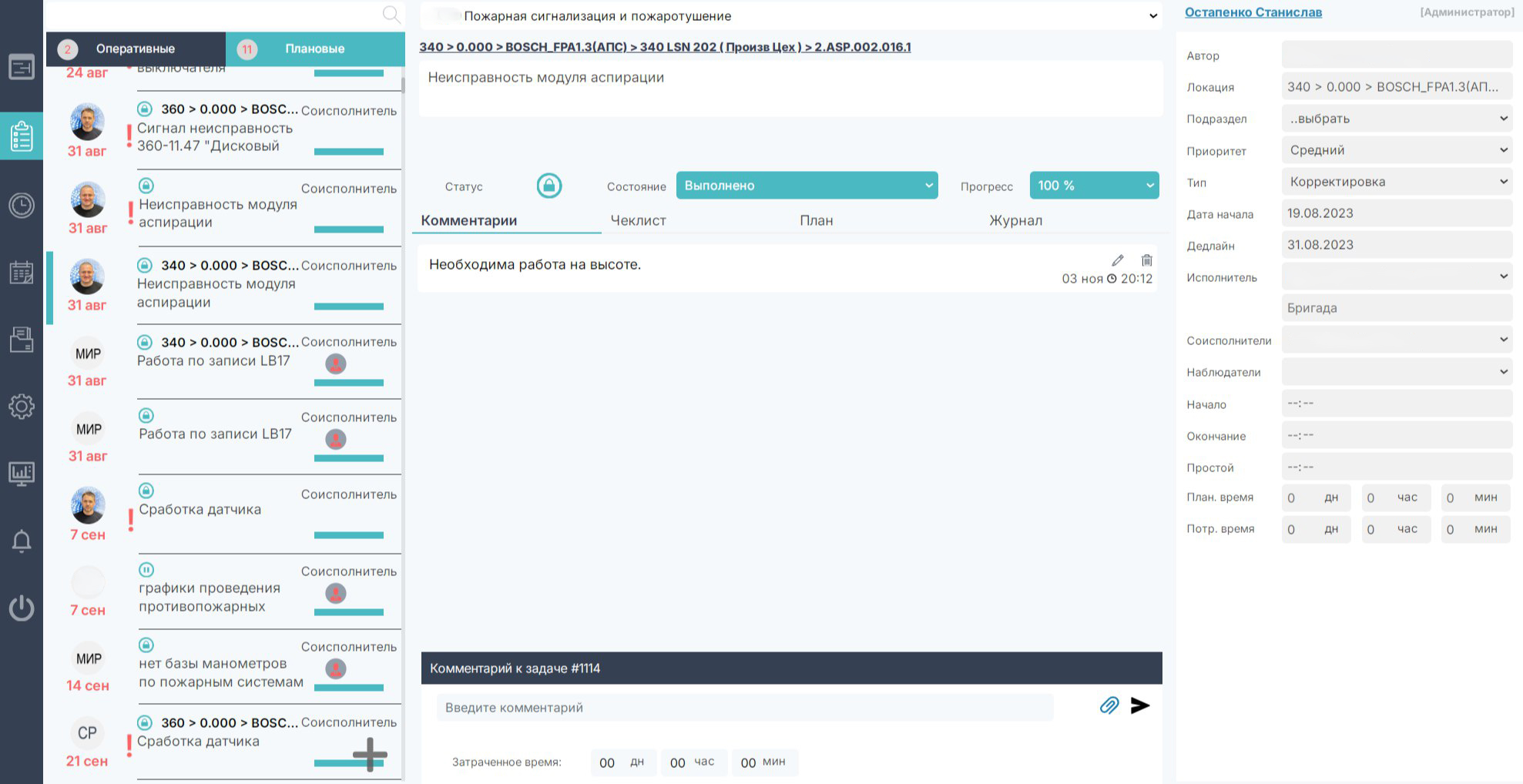Image resolution: width=1523 pixels, height=784 pixels.
Task: Attach a file using paperclip icon
Action: pos(1109,705)
